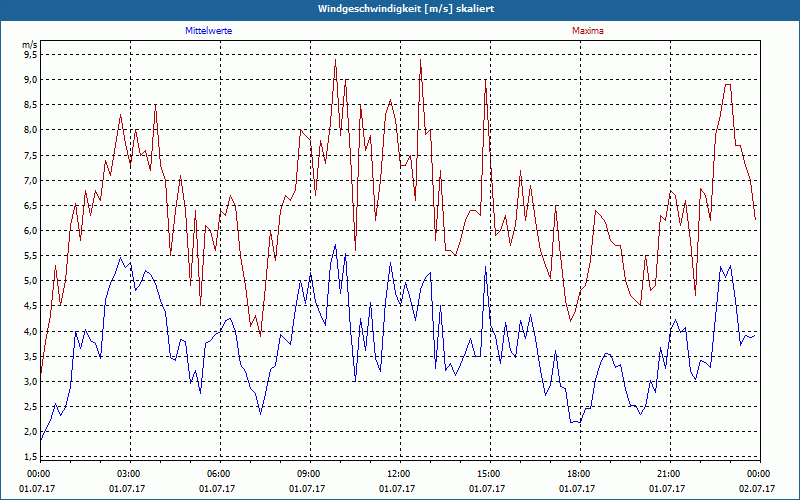Click the 4,5 y-axis value
800x500 pixels.
30,306
